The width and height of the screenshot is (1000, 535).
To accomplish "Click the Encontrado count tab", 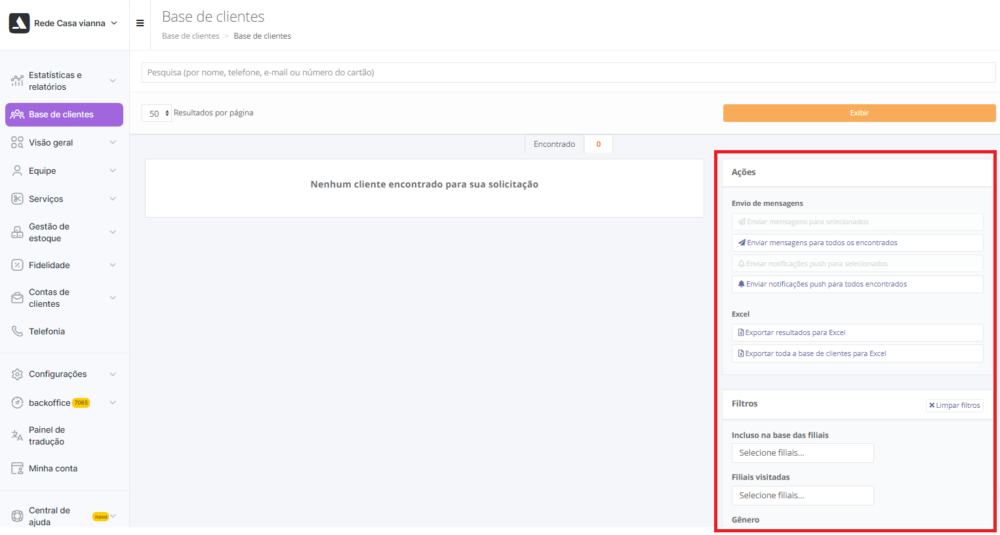I will tap(568, 145).
